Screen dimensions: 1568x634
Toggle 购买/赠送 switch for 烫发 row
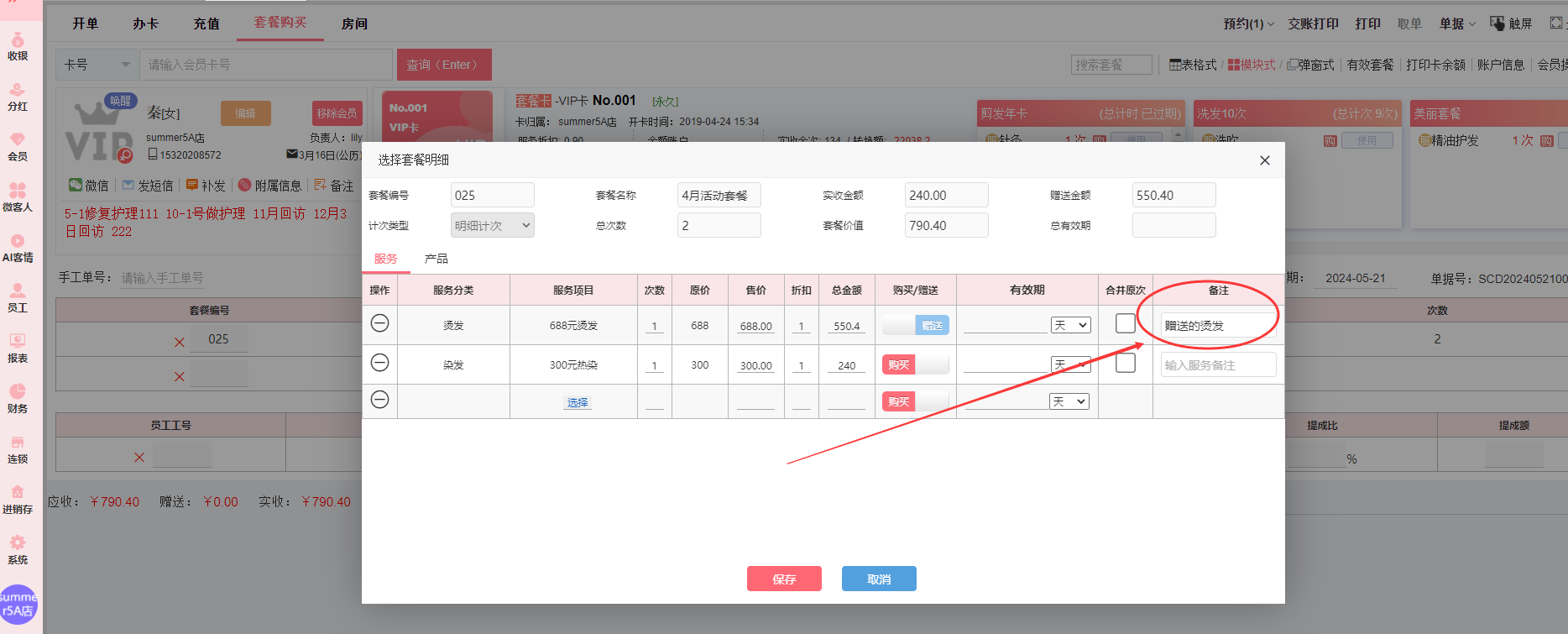pos(915,326)
